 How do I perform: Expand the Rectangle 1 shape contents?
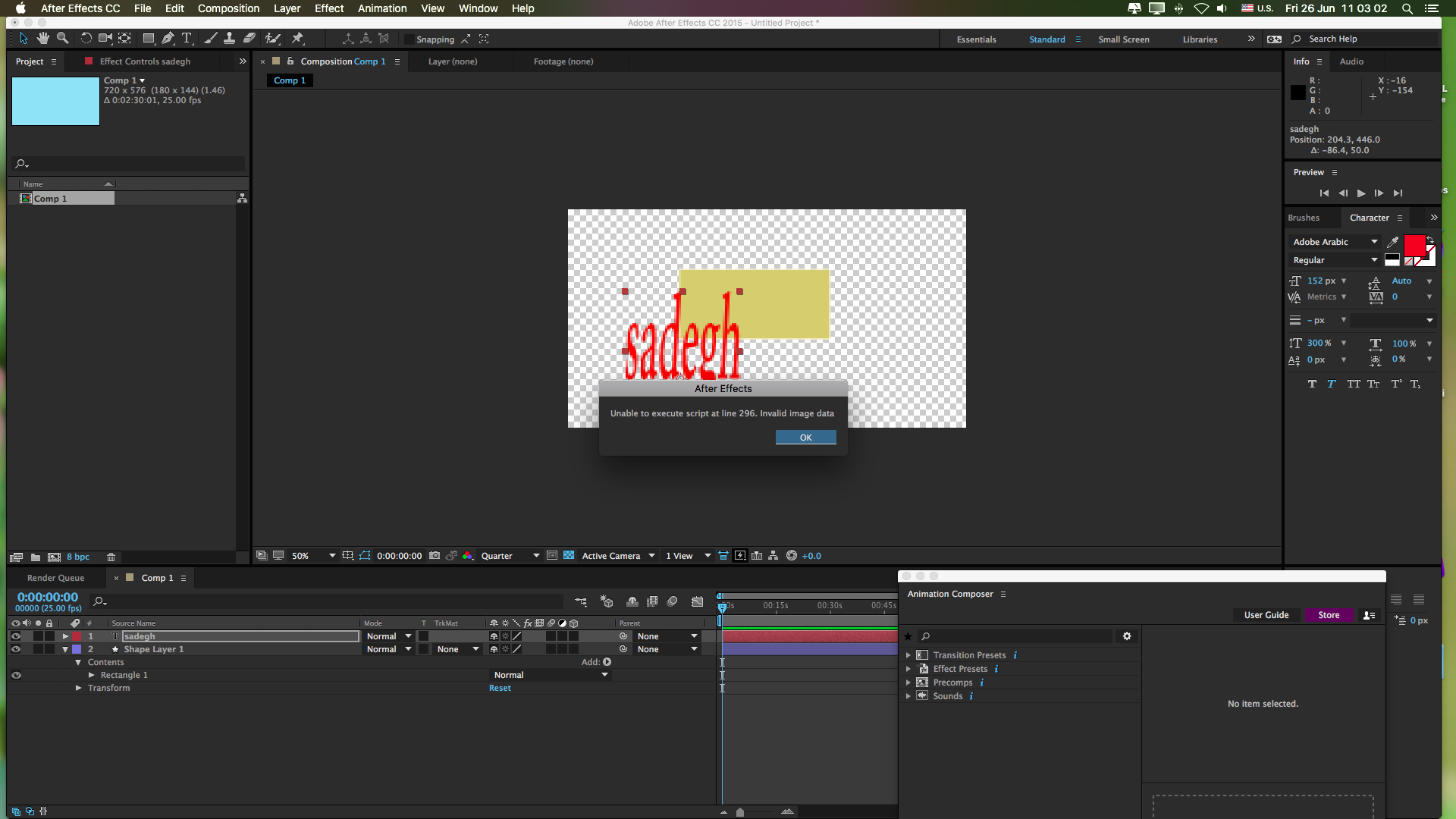[x=91, y=674]
